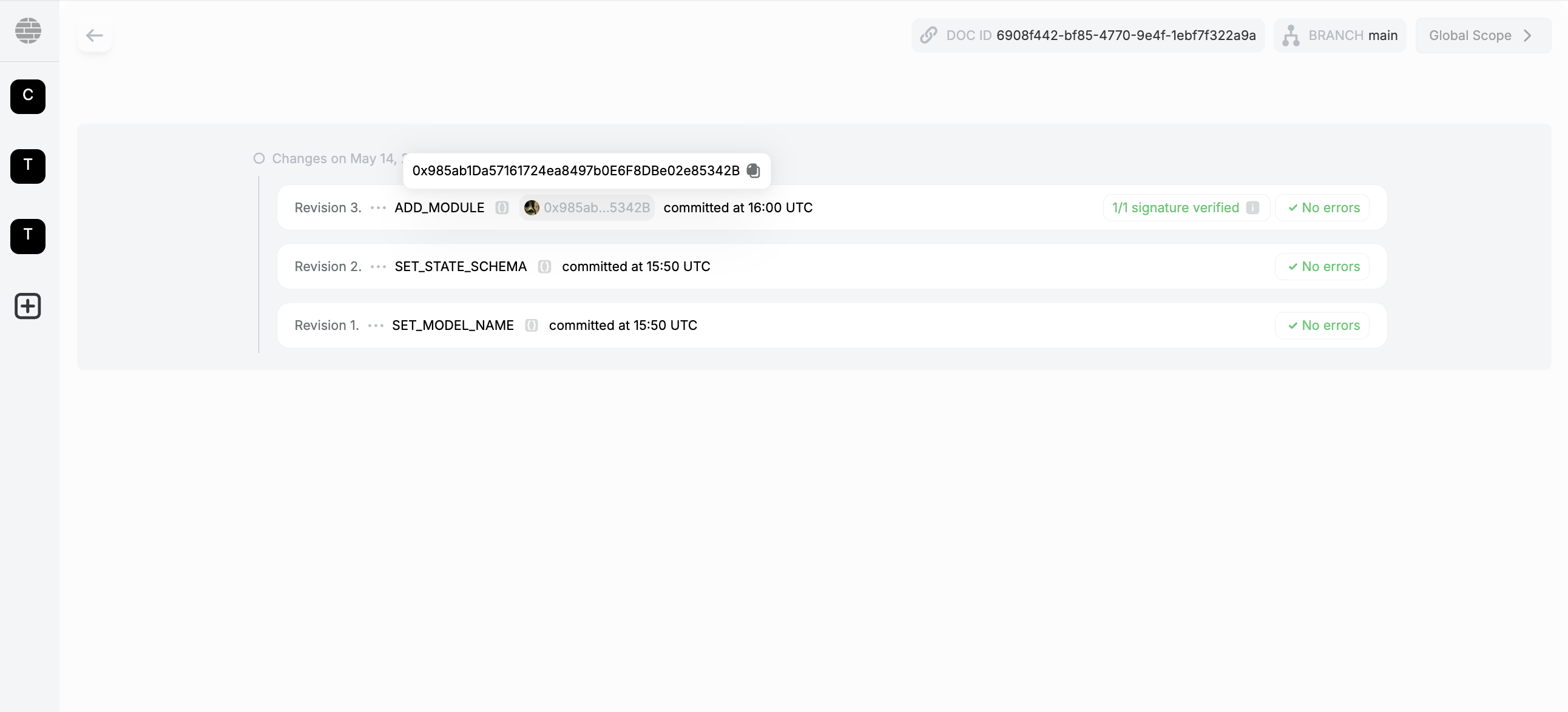
Task: Expand Global Scope with its chevron
Action: [x=1529, y=35]
